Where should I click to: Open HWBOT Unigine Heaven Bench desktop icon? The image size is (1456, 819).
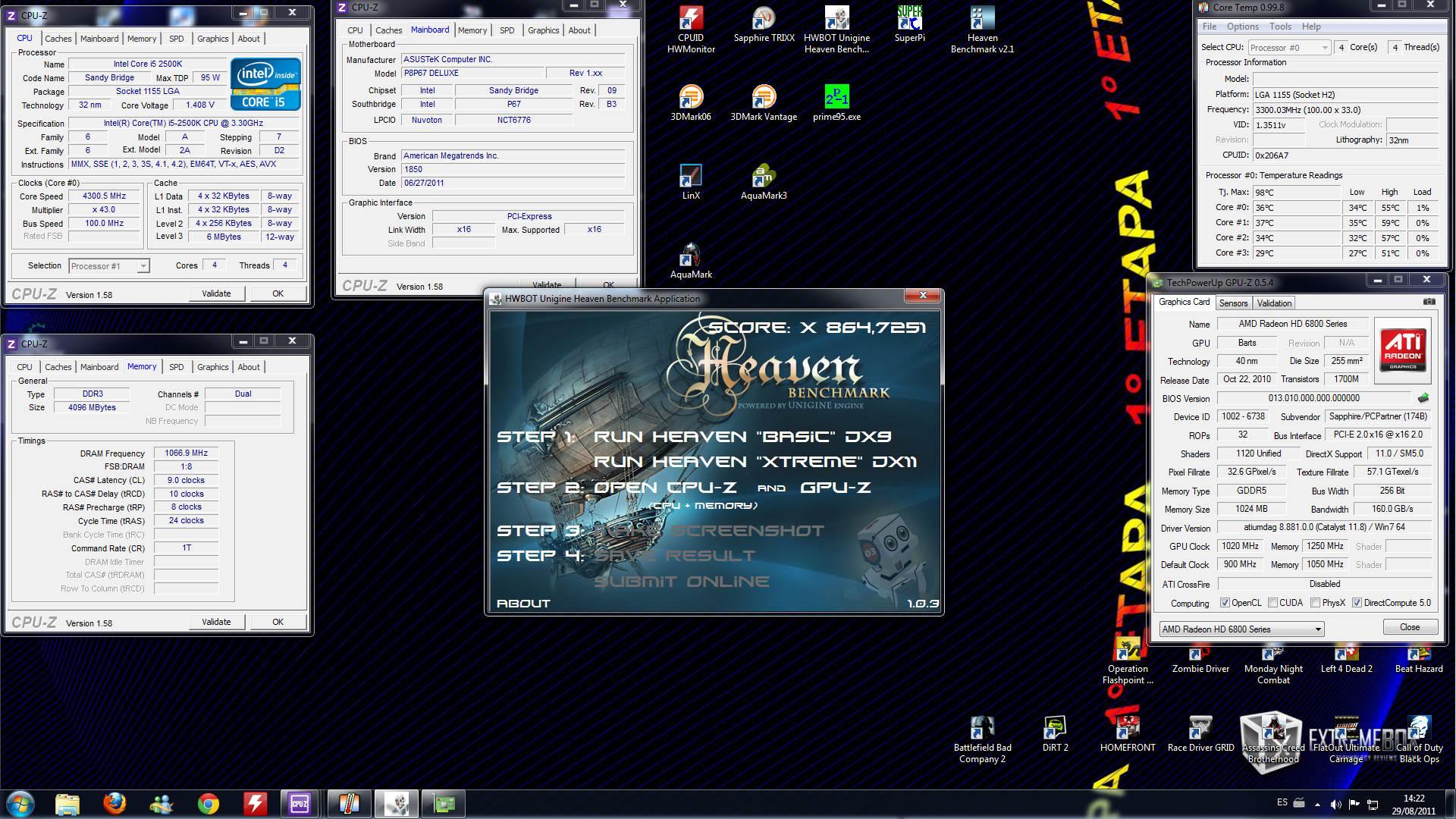click(x=836, y=30)
